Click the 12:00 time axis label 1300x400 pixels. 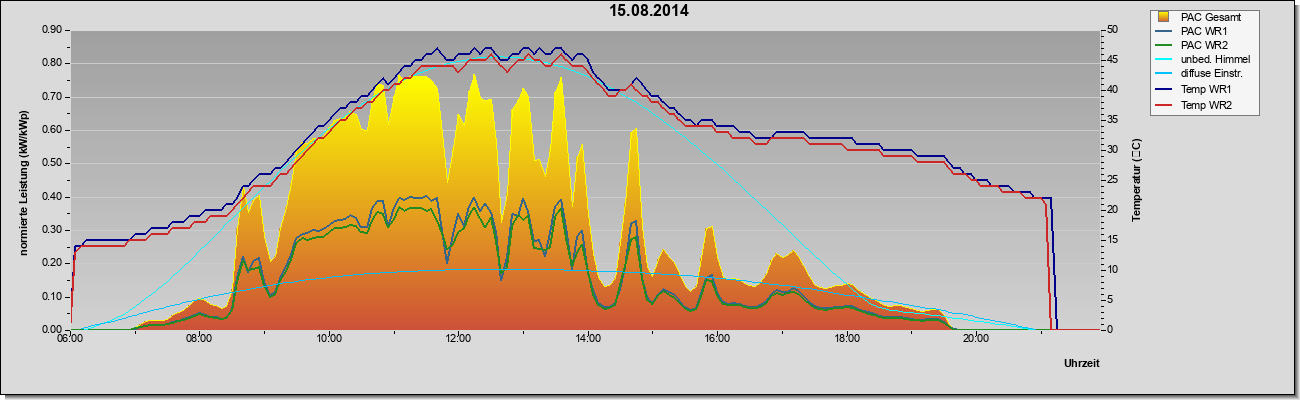459,339
